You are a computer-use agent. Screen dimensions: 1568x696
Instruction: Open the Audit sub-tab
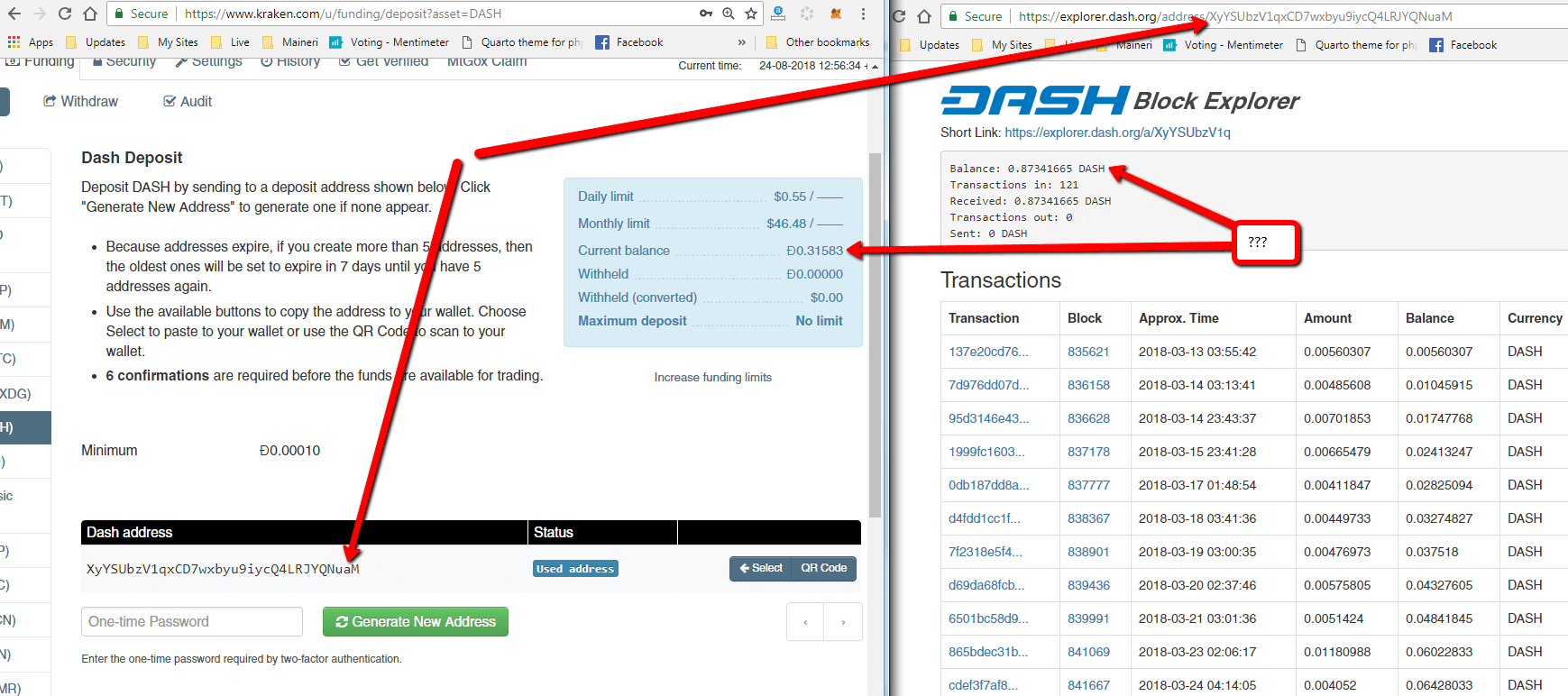click(188, 101)
